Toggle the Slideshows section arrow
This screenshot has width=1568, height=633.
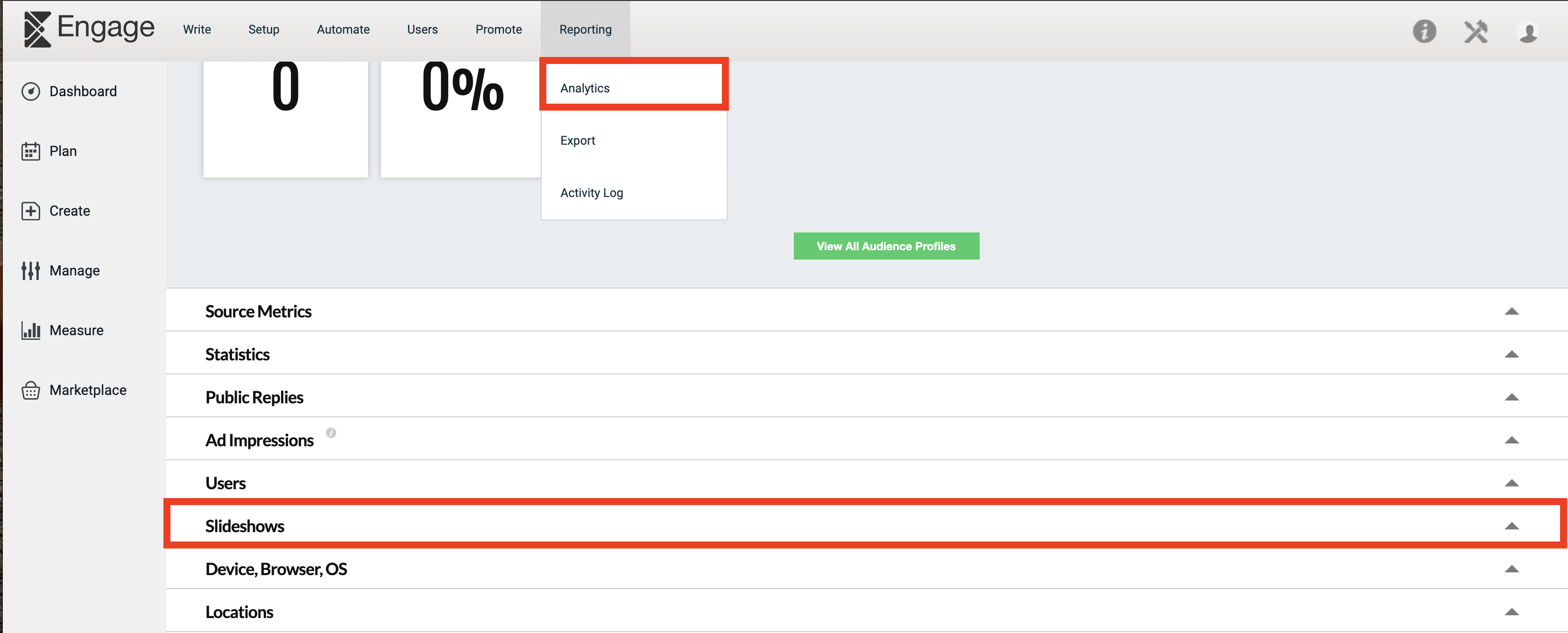[1511, 526]
